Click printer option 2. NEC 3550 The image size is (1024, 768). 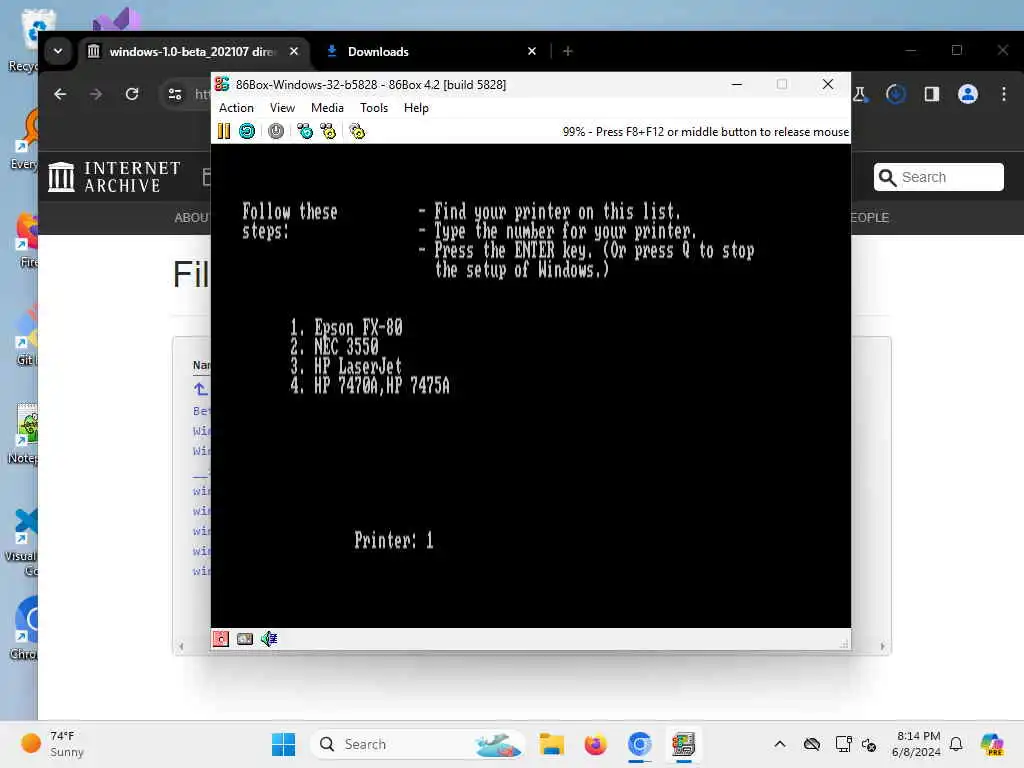coord(334,347)
